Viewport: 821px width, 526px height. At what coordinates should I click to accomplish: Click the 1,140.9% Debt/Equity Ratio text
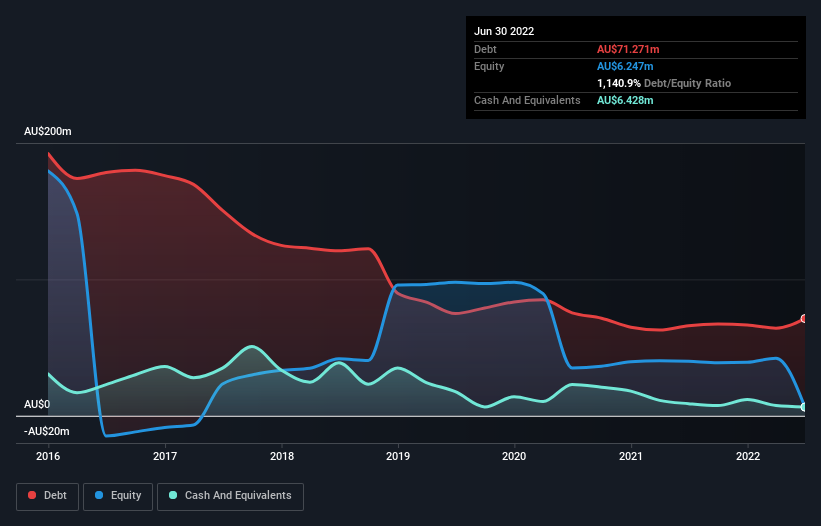[x=664, y=83]
